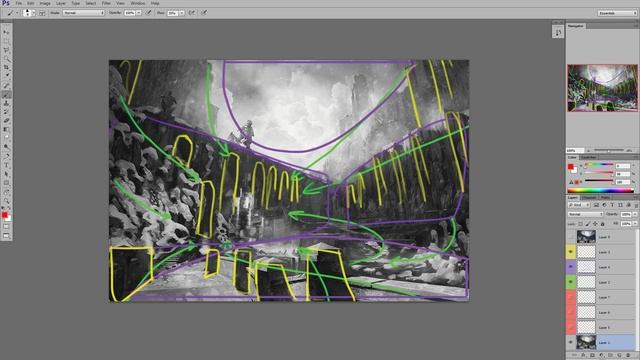640x360 pixels.
Task: Enable airbrush mode in options bar
Action: tap(192, 13)
